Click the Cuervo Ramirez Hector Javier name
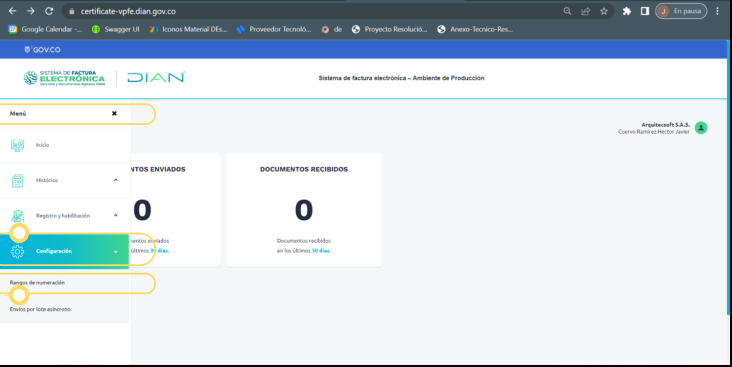This screenshot has width=732, height=367. 654,132
